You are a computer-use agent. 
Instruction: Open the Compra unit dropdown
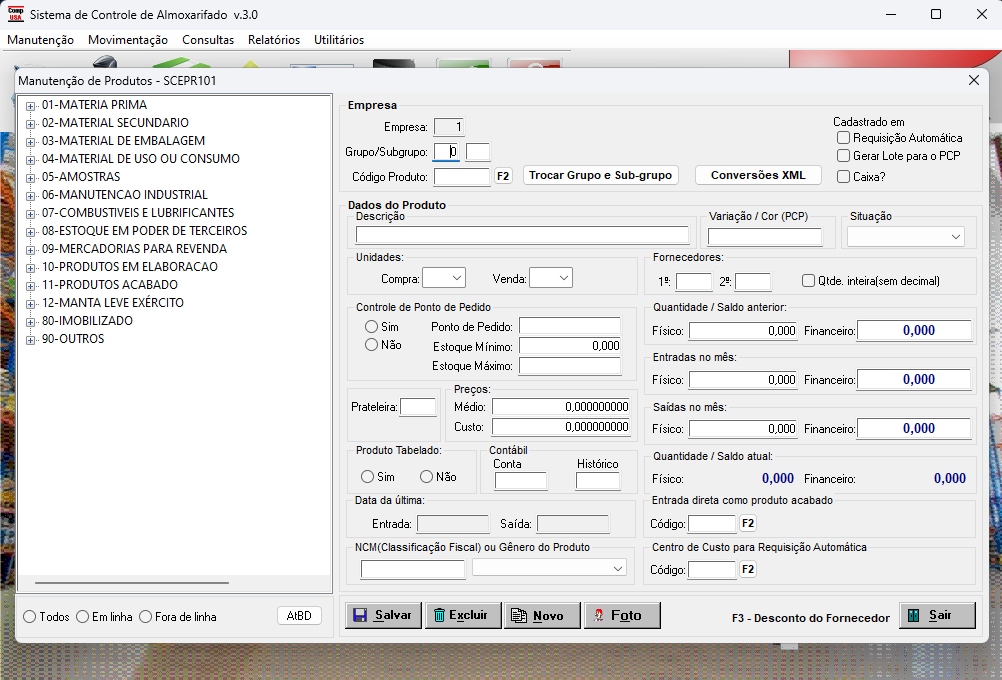coord(444,278)
